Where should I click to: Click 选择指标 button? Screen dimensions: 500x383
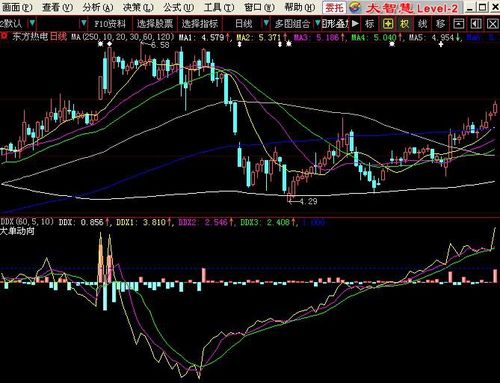coord(200,24)
